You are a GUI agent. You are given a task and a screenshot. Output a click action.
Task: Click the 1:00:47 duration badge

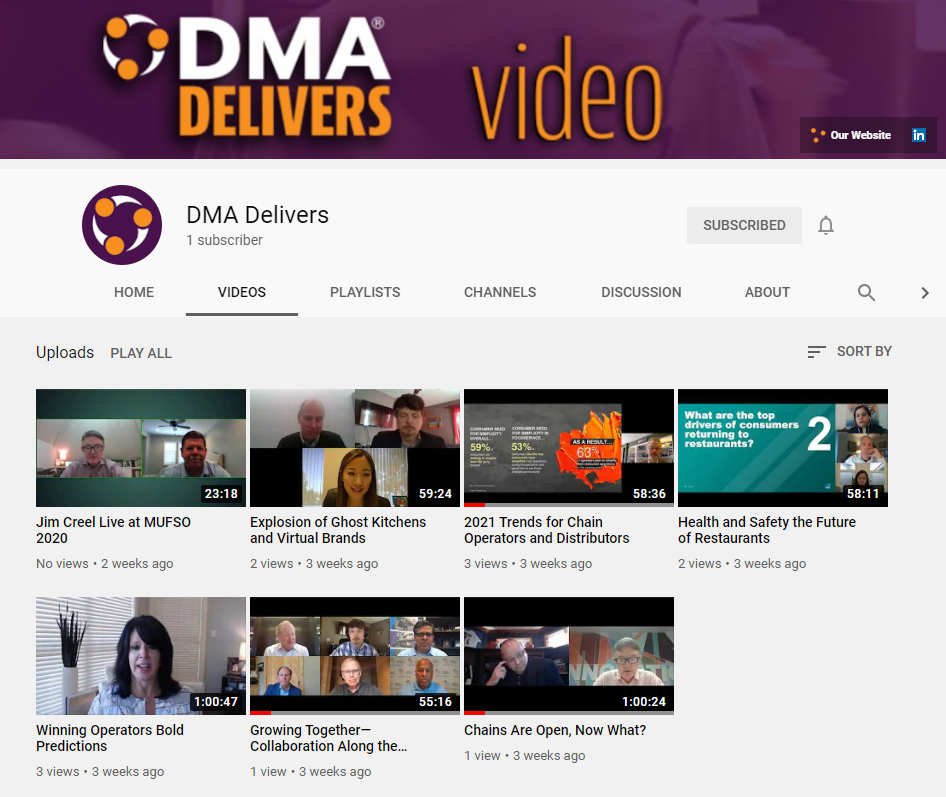pyautogui.click(x=216, y=702)
